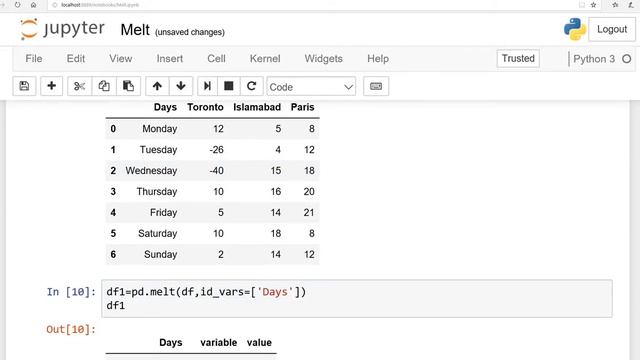Cut selected cells with scissors icon
The height and width of the screenshot is (360, 640).
click(80, 86)
